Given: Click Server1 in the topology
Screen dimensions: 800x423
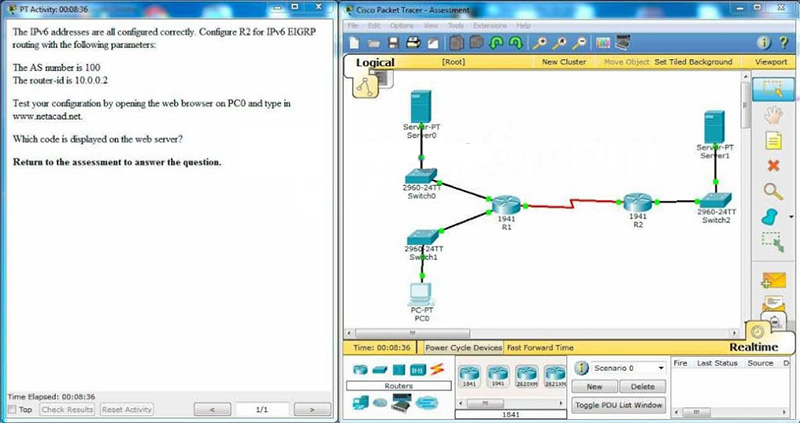Looking at the screenshot, I should [714, 127].
